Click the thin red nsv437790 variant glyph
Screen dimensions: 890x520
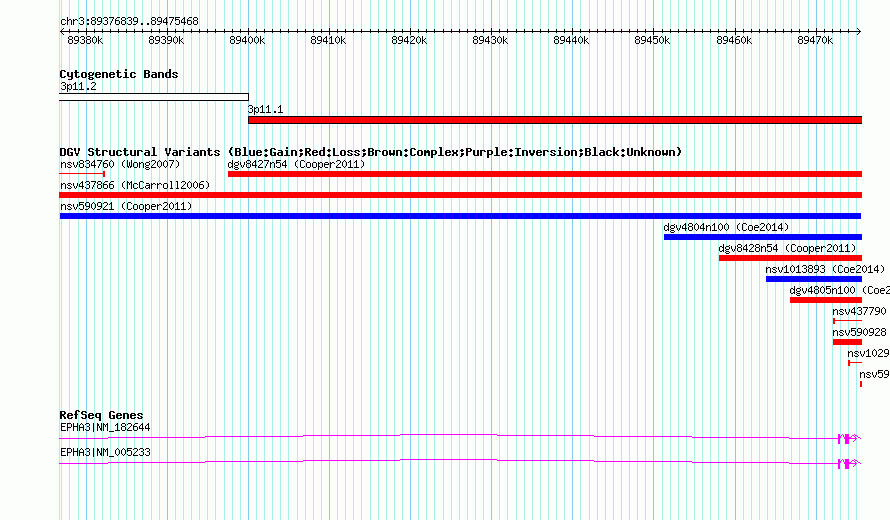coord(847,321)
